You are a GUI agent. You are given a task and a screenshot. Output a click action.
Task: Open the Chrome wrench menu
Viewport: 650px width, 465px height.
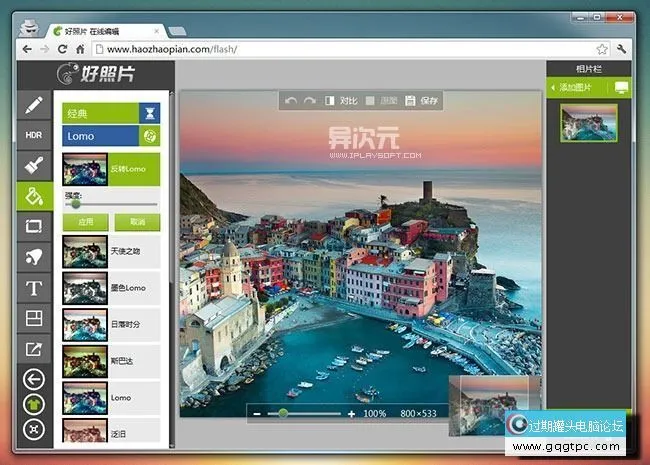tap(621, 49)
